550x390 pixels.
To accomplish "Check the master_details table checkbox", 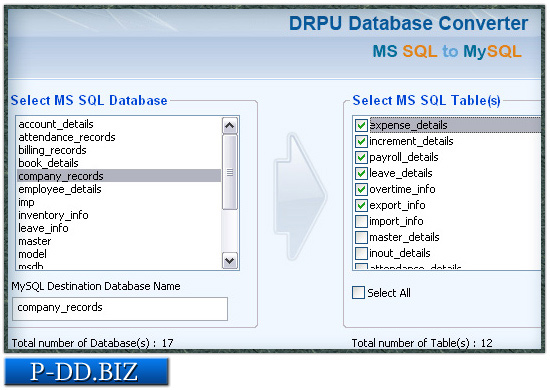I will coord(361,237).
